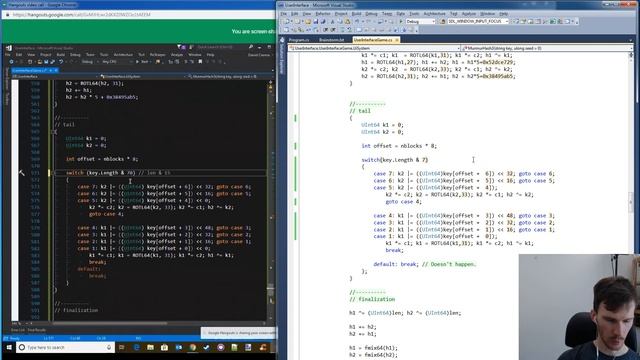
Task: Click Cortana microphone icon in search box
Action: tap(109, 347)
